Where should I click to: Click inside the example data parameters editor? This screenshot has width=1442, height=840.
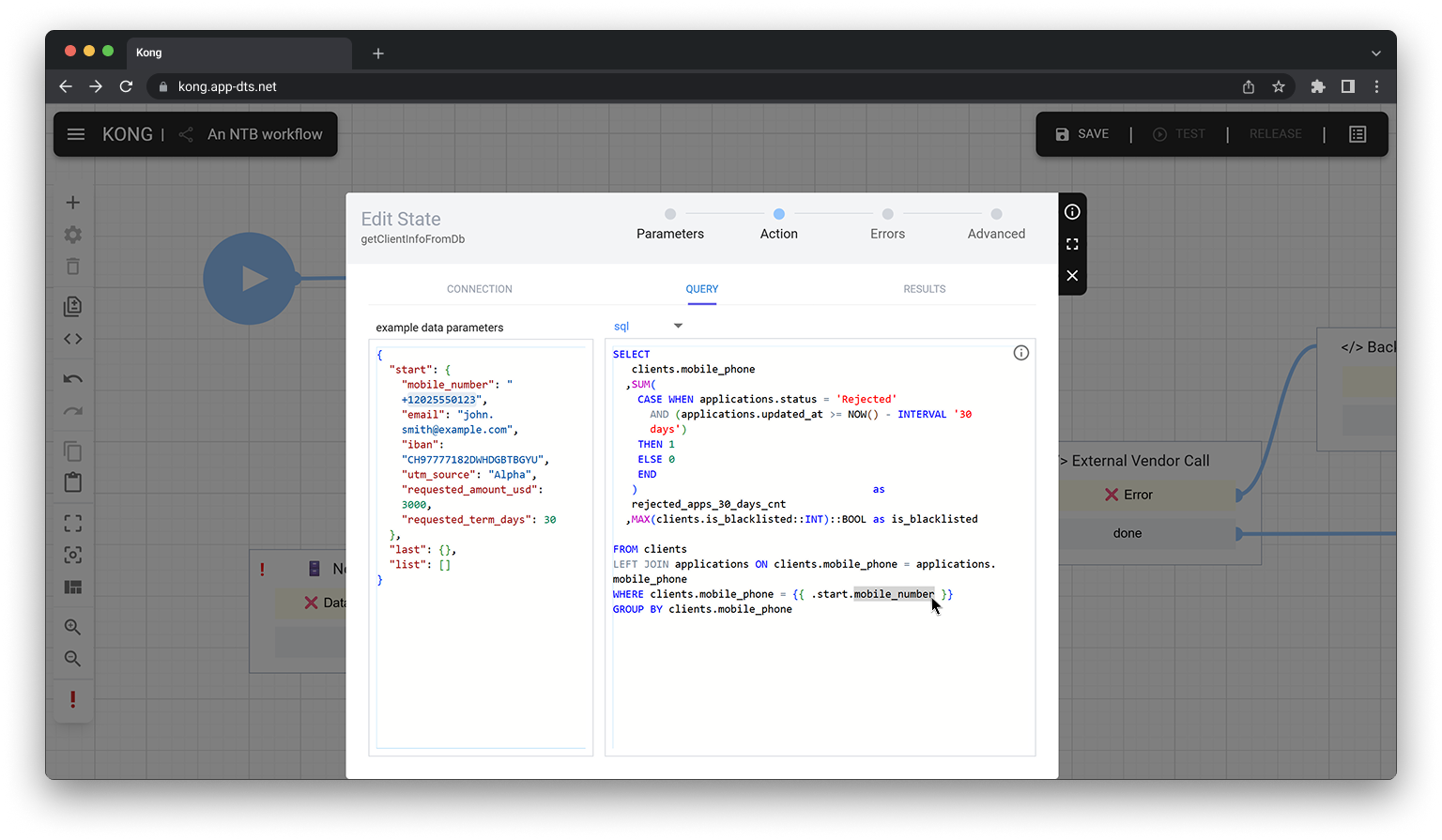(x=481, y=547)
